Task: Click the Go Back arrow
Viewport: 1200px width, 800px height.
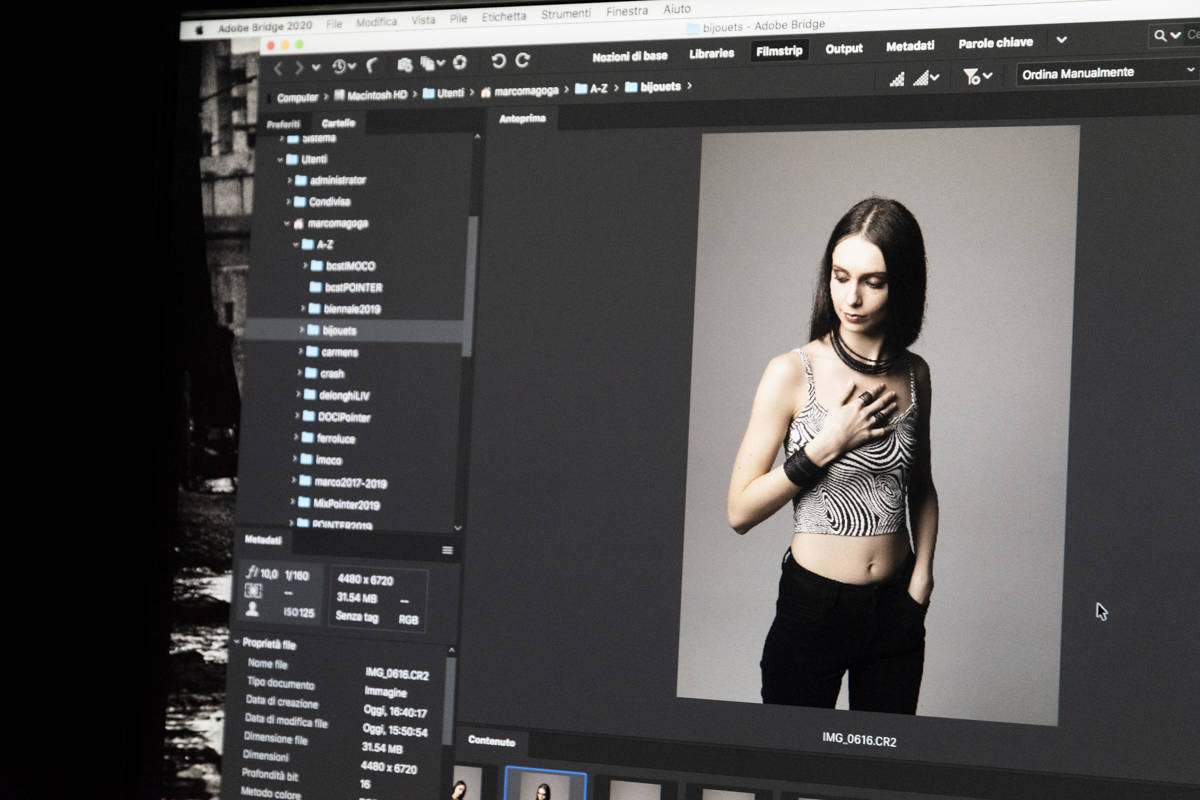Action: click(x=278, y=67)
